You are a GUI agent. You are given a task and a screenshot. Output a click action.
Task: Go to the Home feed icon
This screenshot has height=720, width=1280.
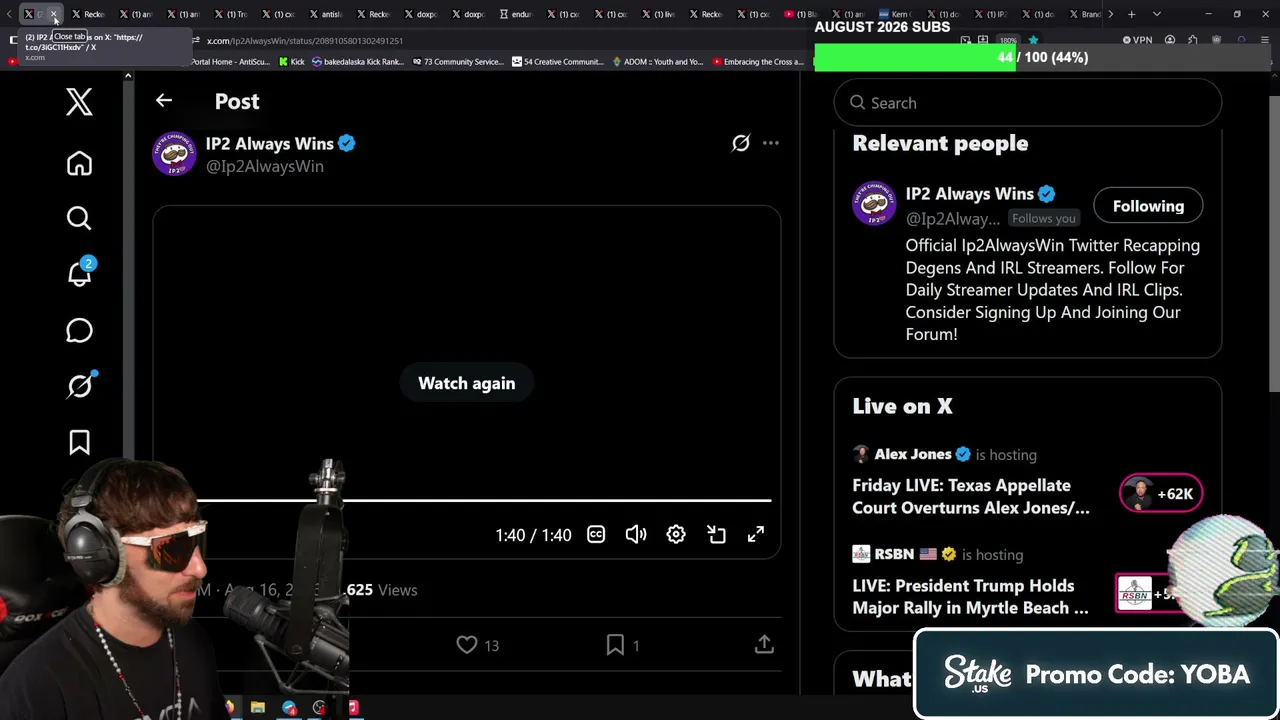[x=79, y=163]
